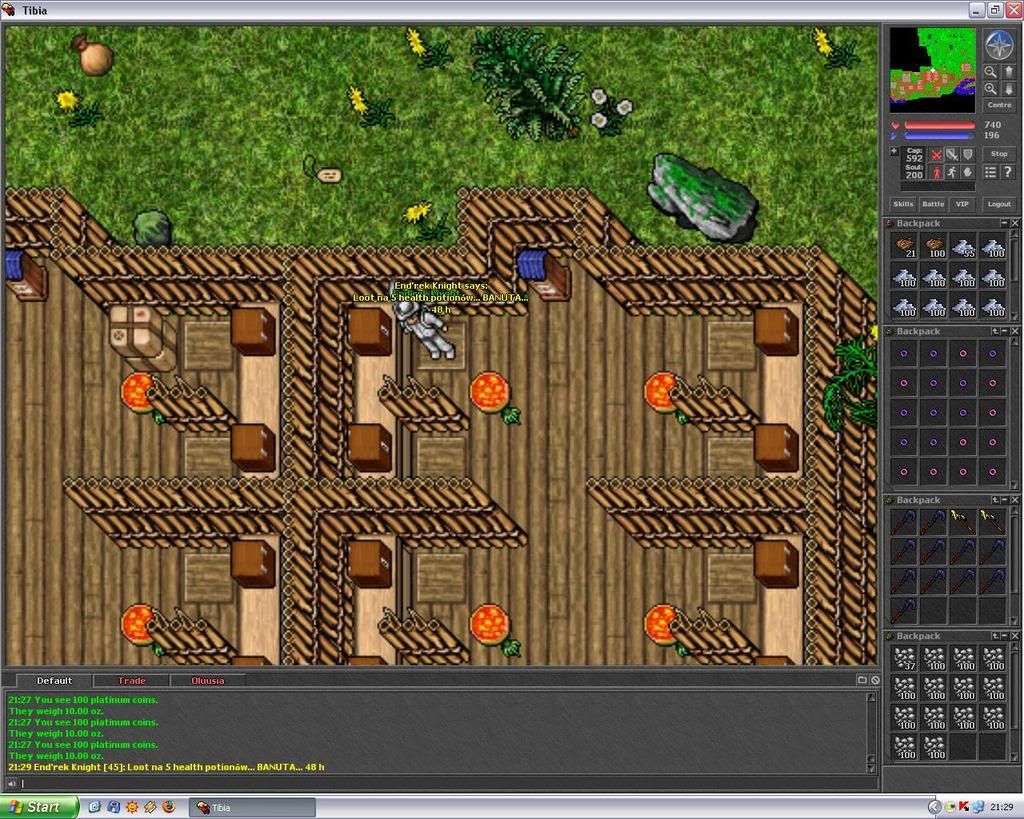Minimize the bottom Backpack with the 37 stack
The image size is (1024, 819).
(1004, 636)
